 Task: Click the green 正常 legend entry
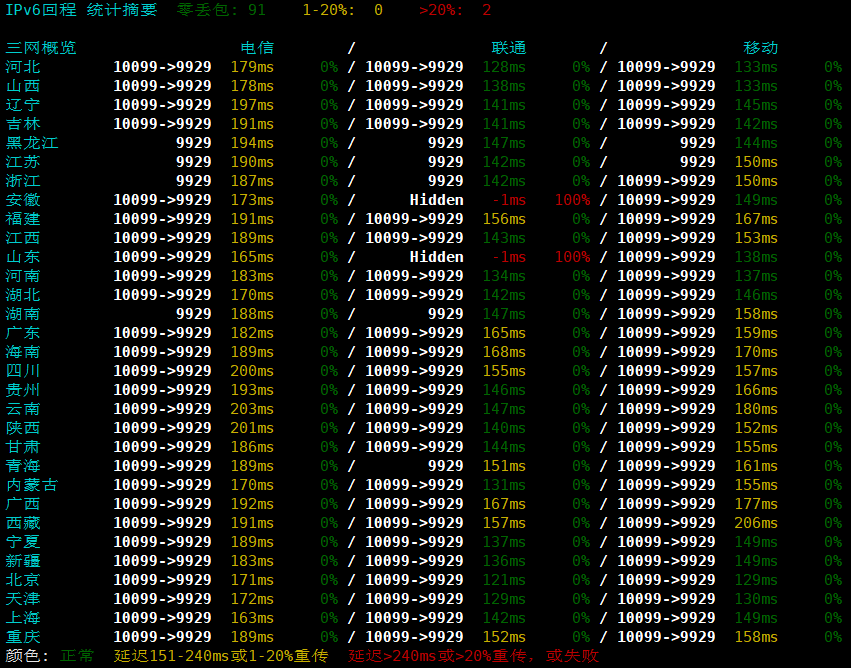point(77,656)
